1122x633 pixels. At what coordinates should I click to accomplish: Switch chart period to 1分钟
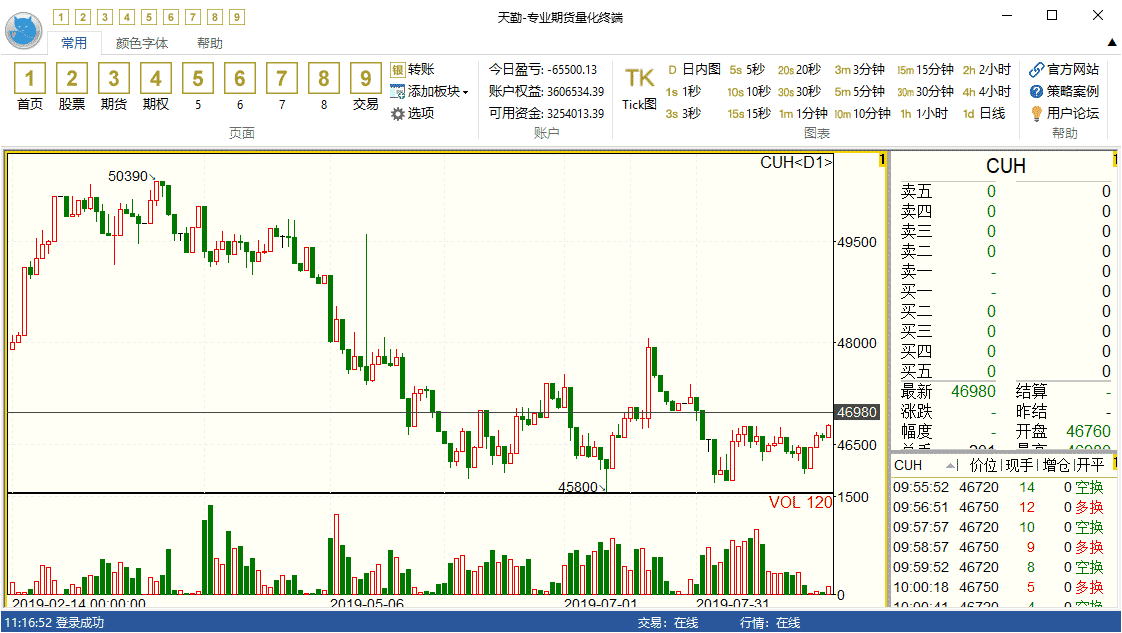click(804, 113)
